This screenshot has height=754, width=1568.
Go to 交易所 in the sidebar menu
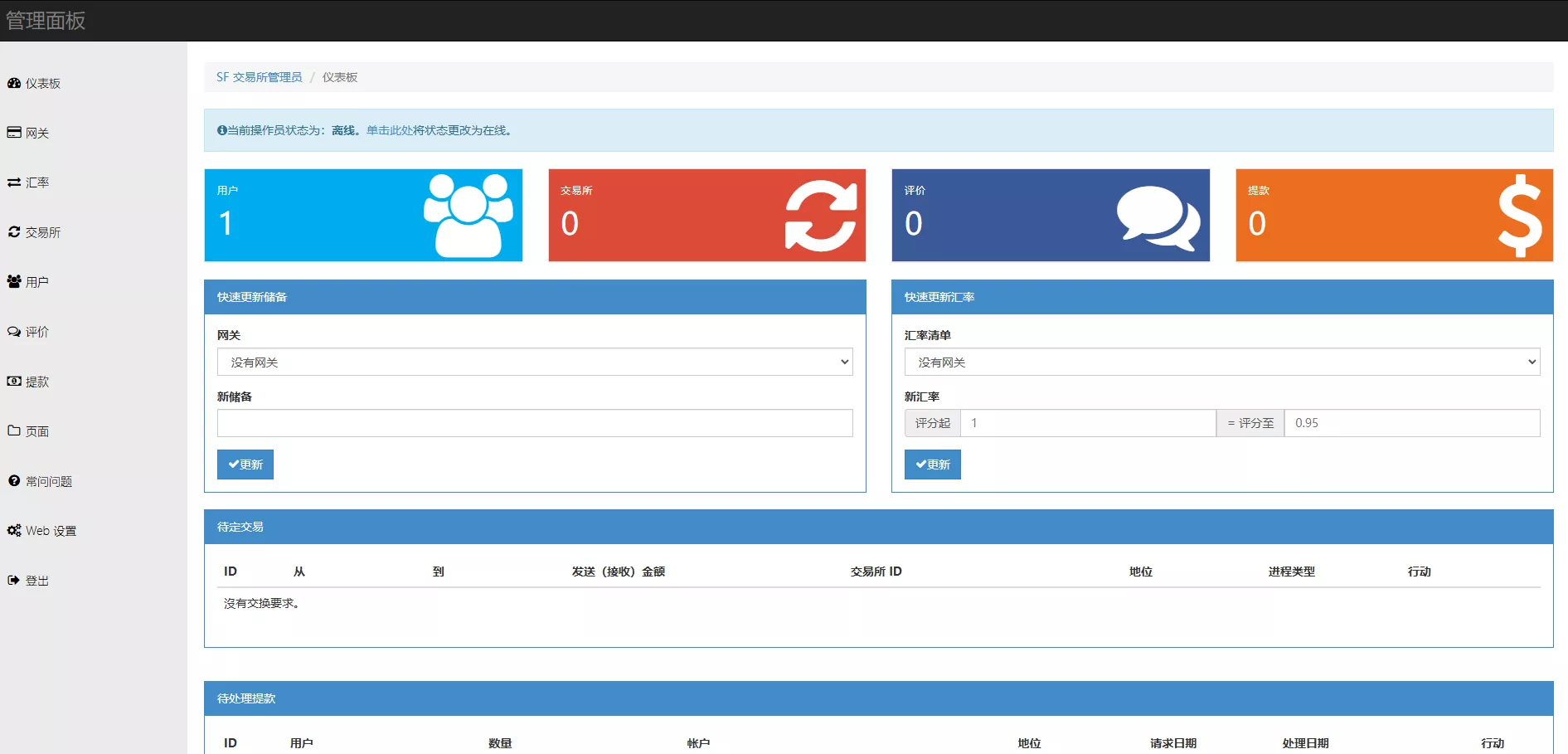pos(42,232)
